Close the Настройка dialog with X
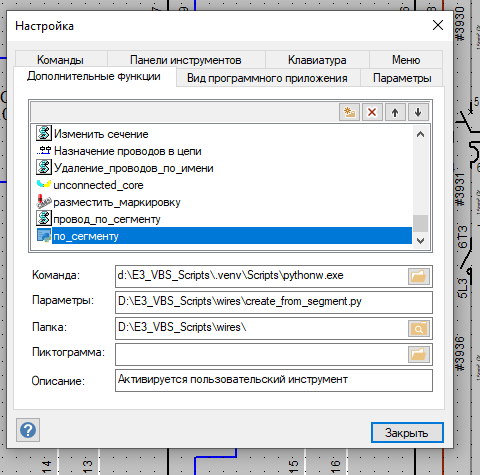The image size is (480, 475). click(x=438, y=25)
